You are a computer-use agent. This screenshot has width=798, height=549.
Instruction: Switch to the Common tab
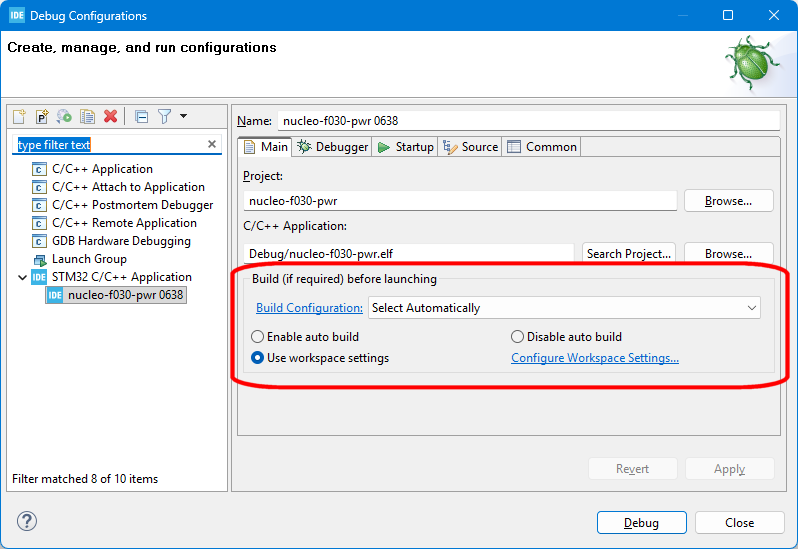coord(542,147)
